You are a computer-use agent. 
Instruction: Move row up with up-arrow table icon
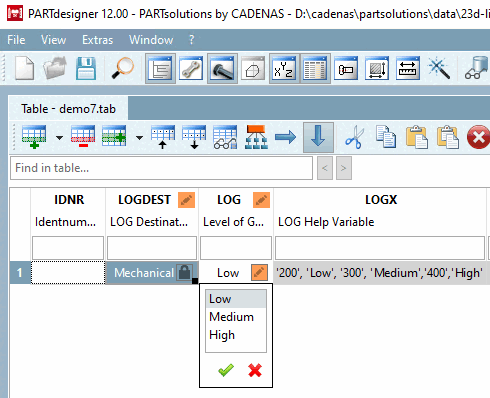point(163,137)
